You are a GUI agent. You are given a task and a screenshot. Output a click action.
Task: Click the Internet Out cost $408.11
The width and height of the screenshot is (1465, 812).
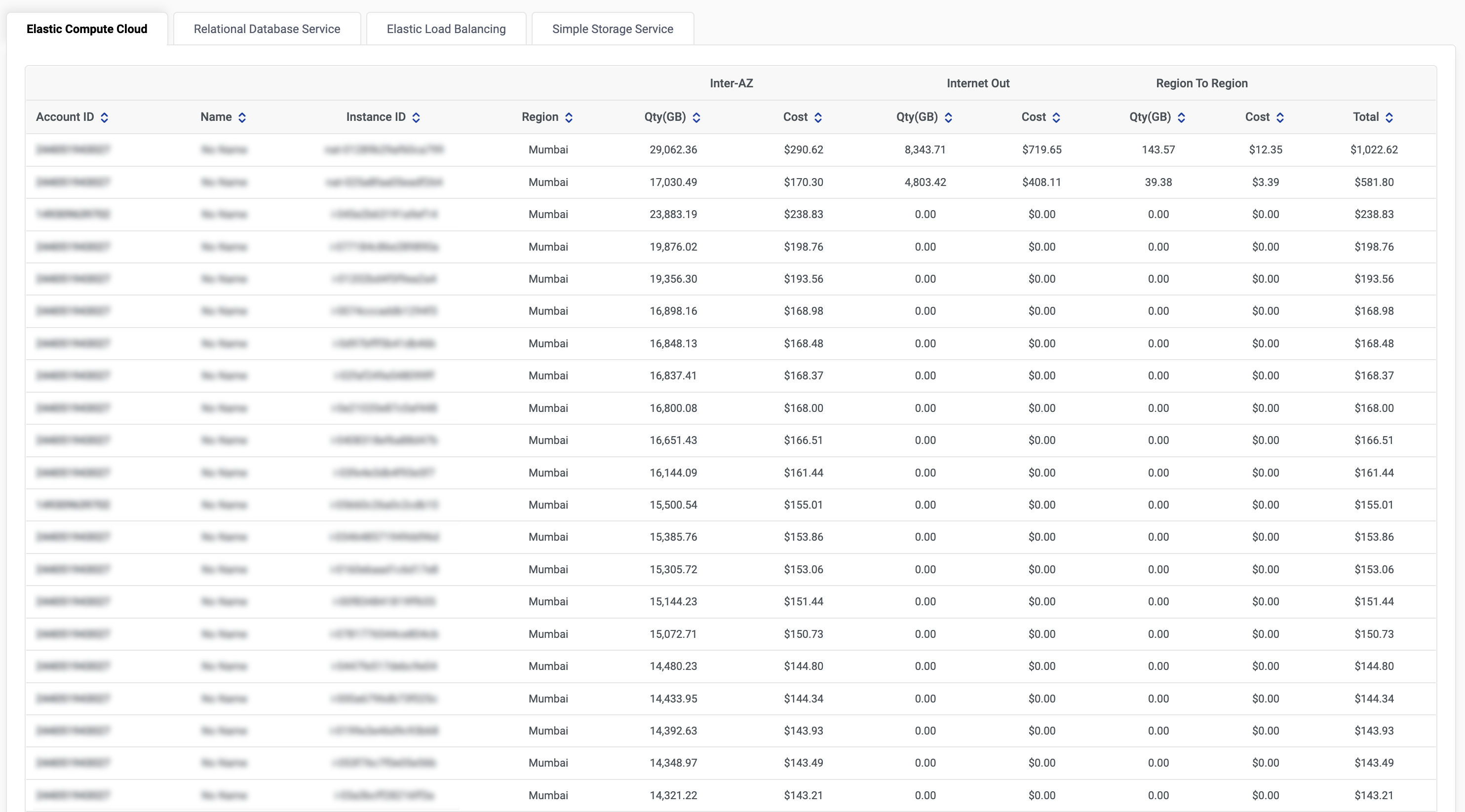point(1042,183)
